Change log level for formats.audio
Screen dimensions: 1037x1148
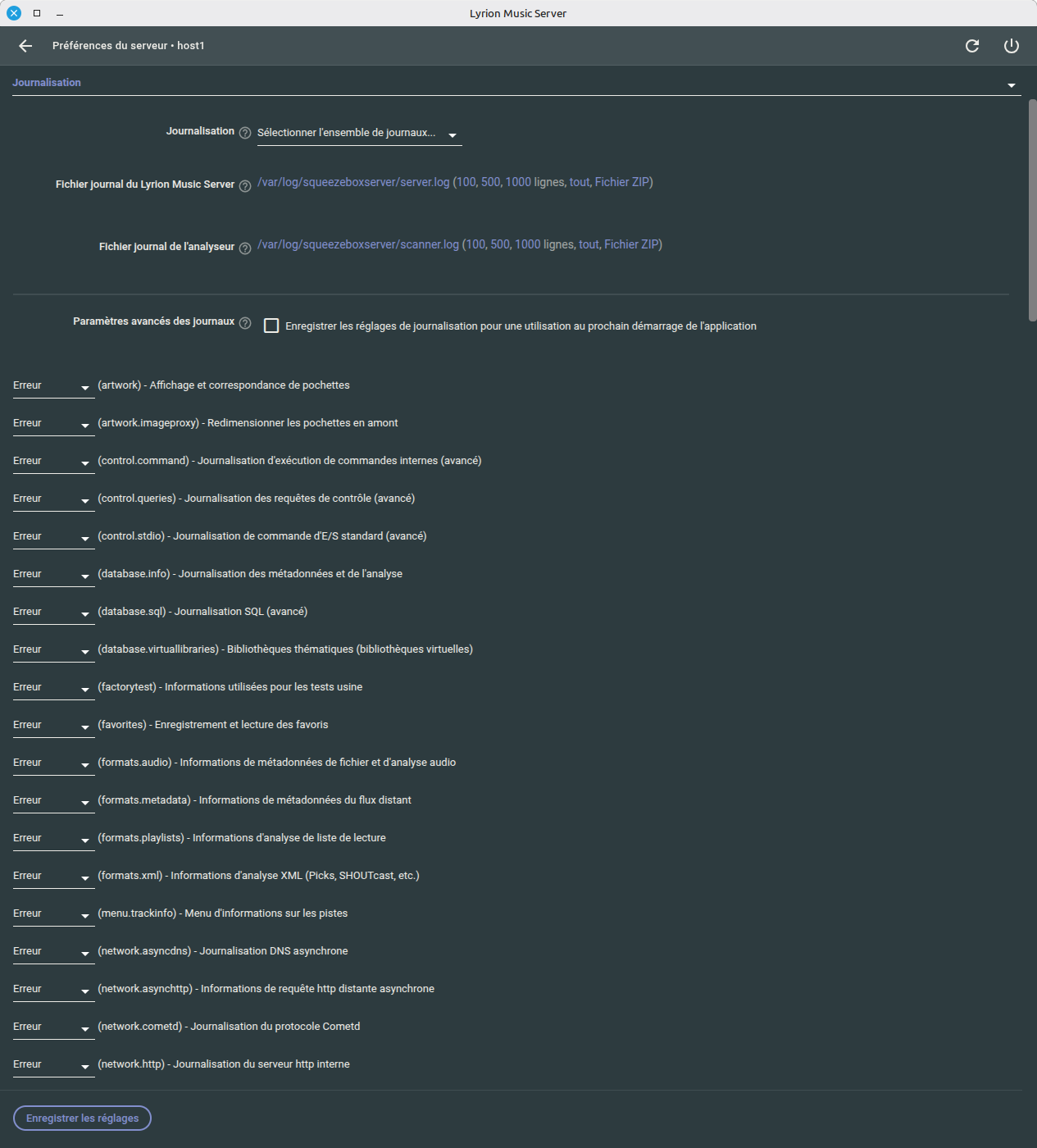click(54, 763)
